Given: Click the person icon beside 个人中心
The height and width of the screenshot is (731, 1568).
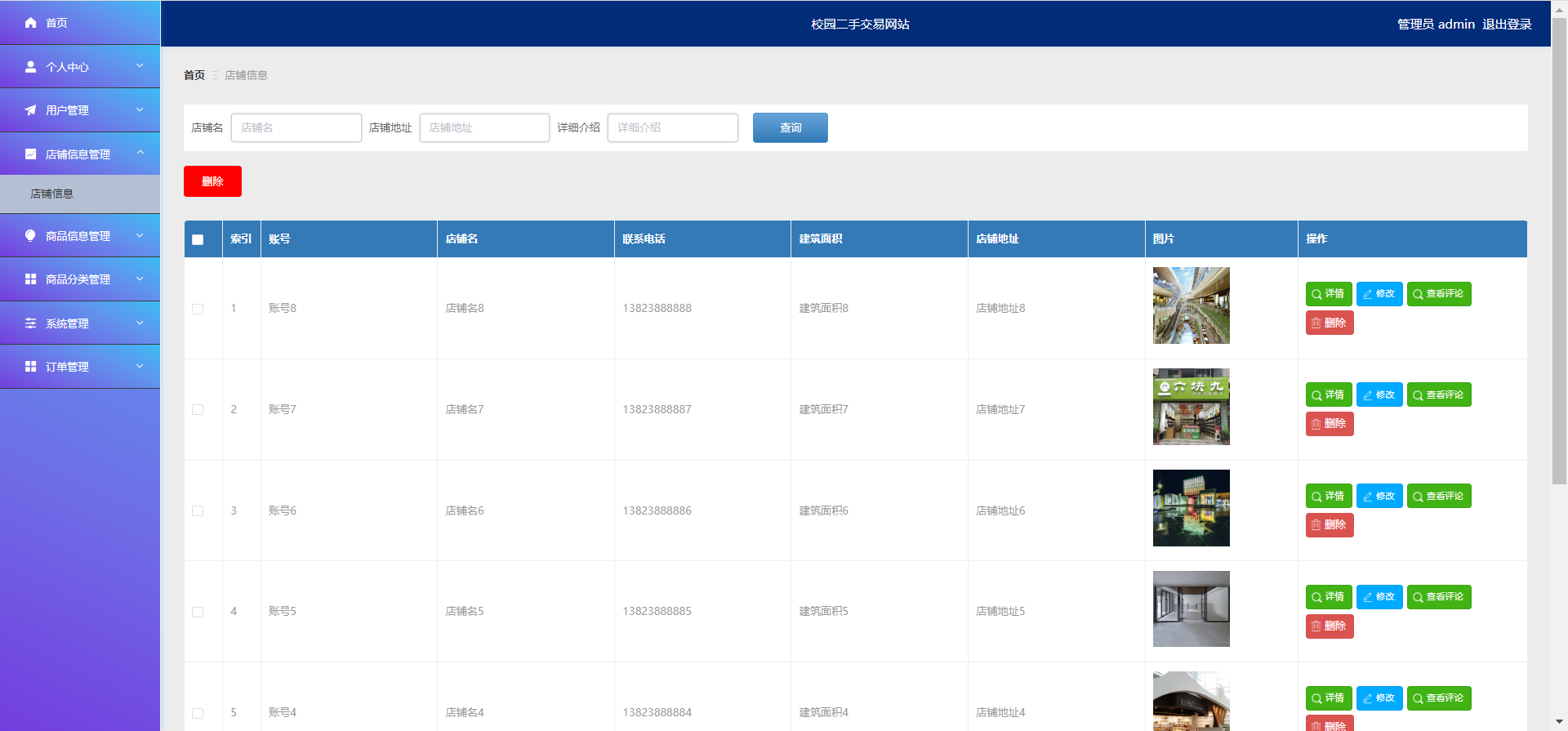Looking at the screenshot, I should (31, 67).
